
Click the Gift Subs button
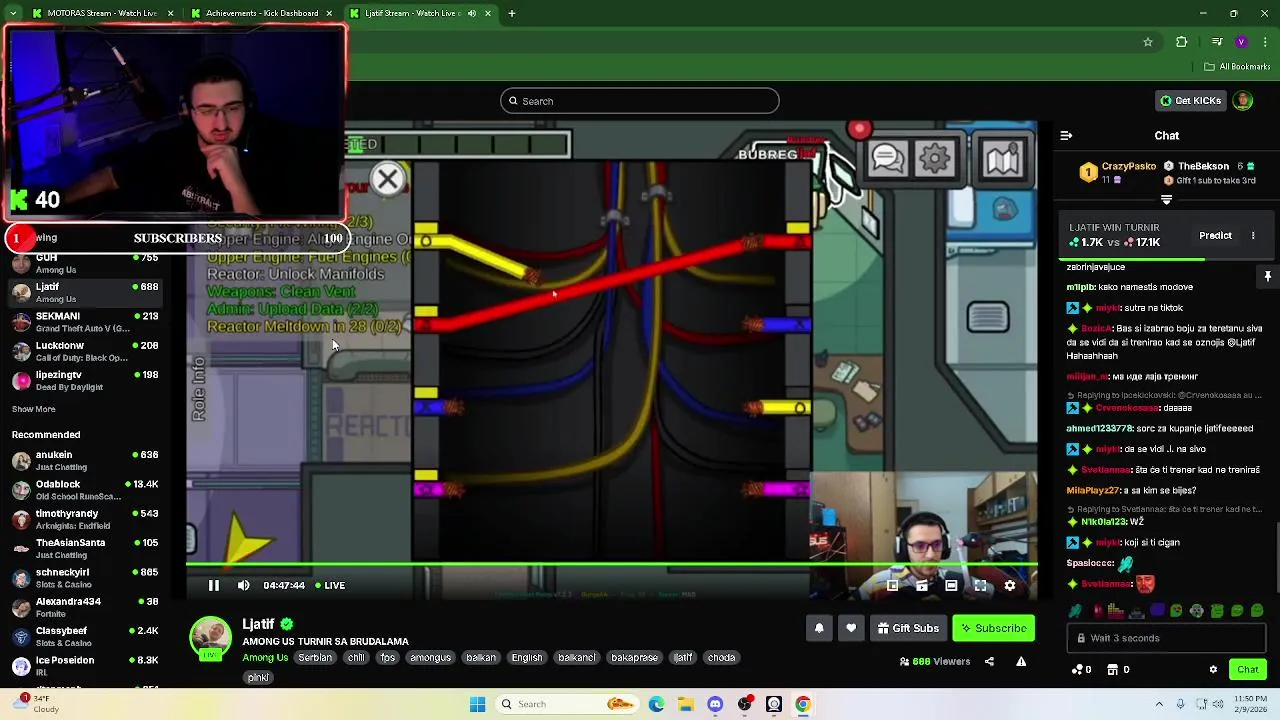[908, 628]
